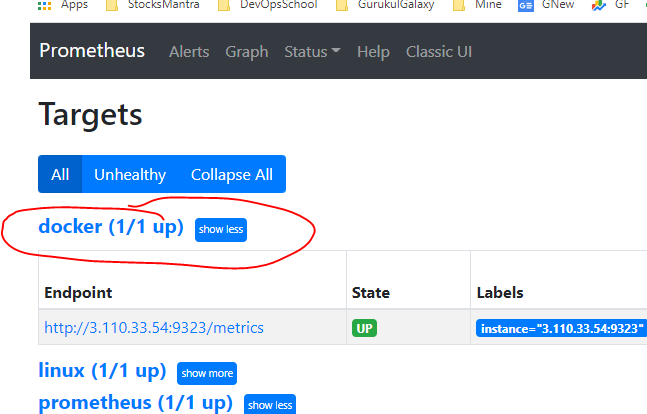
Task: Click the UP state badge
Action: (x=364, y=329)
